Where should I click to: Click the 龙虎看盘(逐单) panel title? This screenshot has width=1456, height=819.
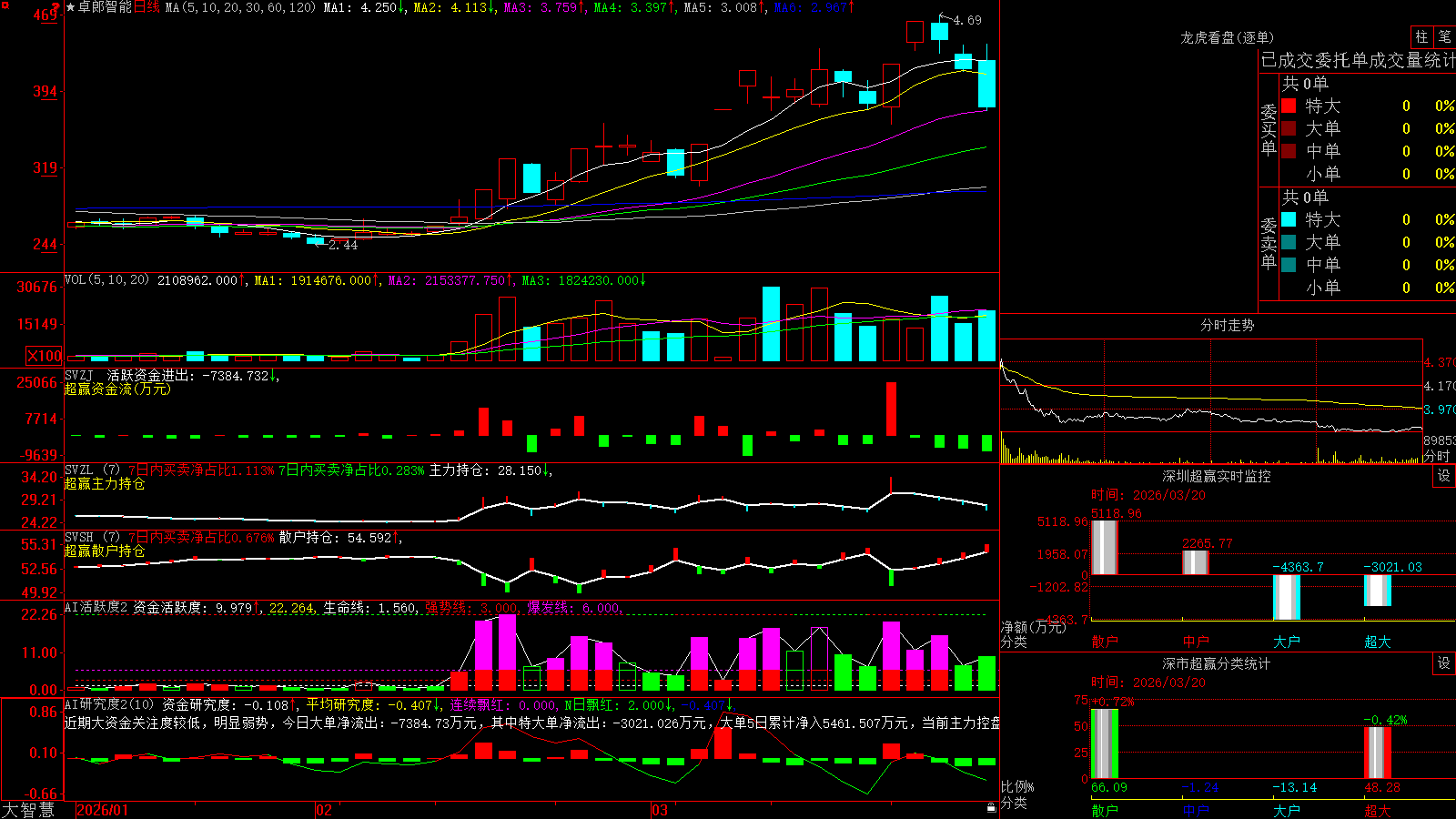[1227, 37]
